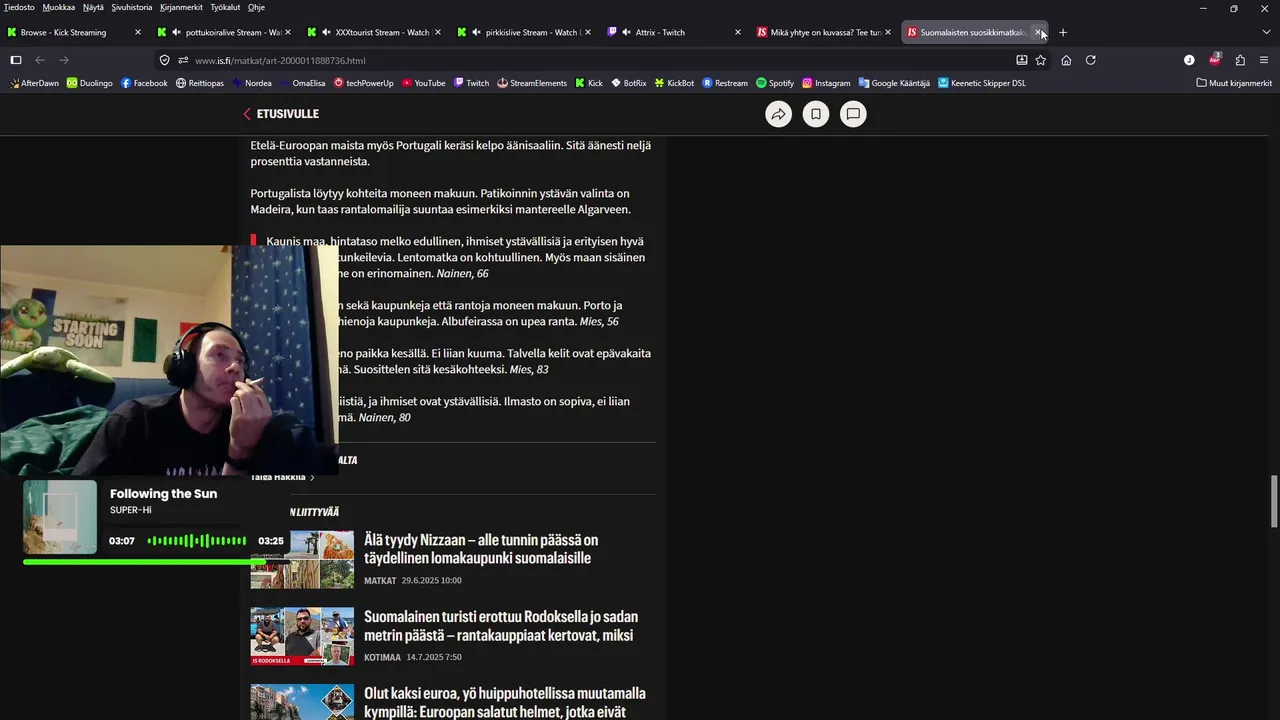Image resolution: width=1280 pixels, height=720 pixels.
Task: Open Duolingo bookmark
Action: (x=90, y=83)
